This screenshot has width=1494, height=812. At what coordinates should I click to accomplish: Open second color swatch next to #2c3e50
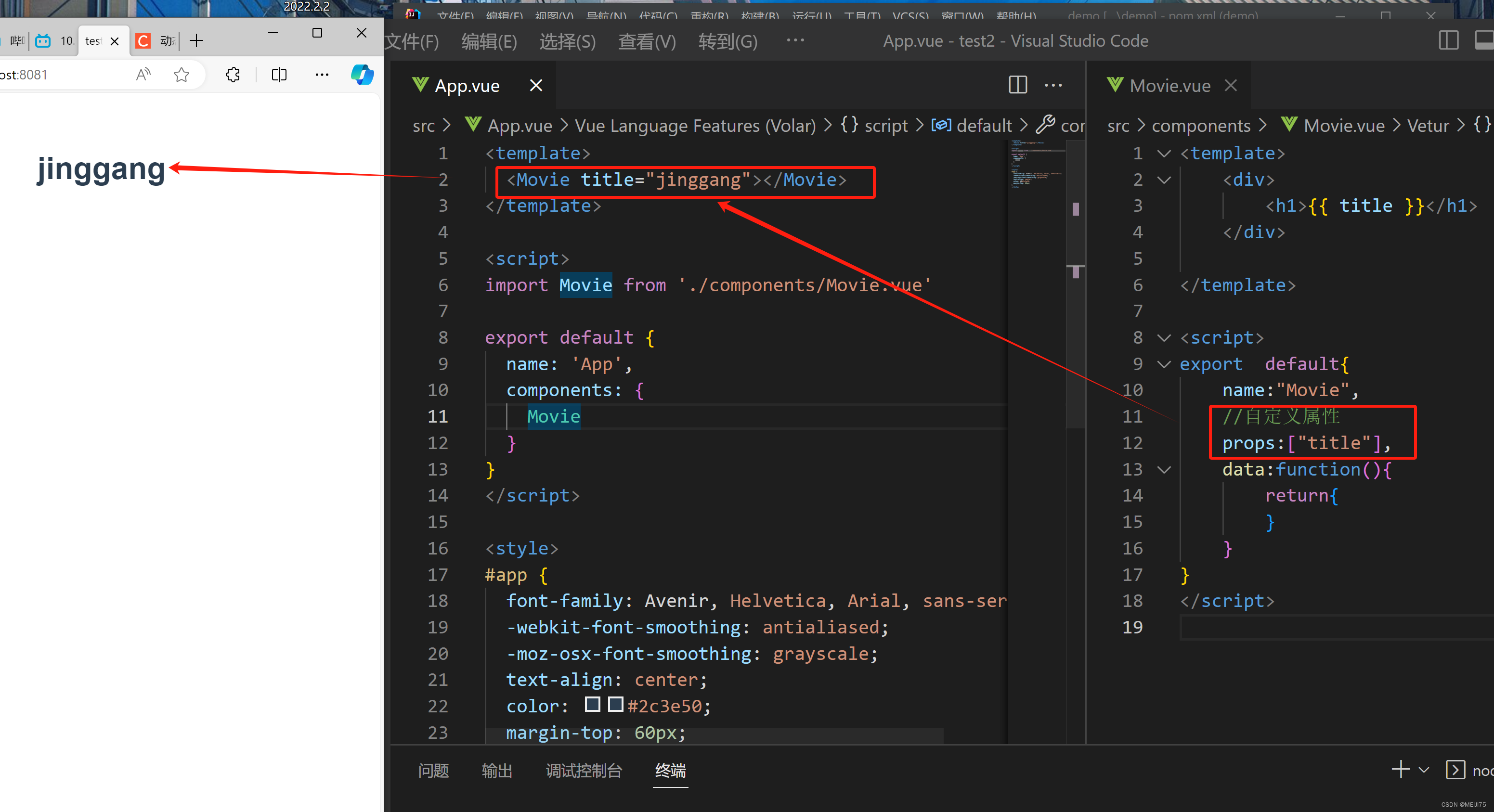tap(615, 704)
